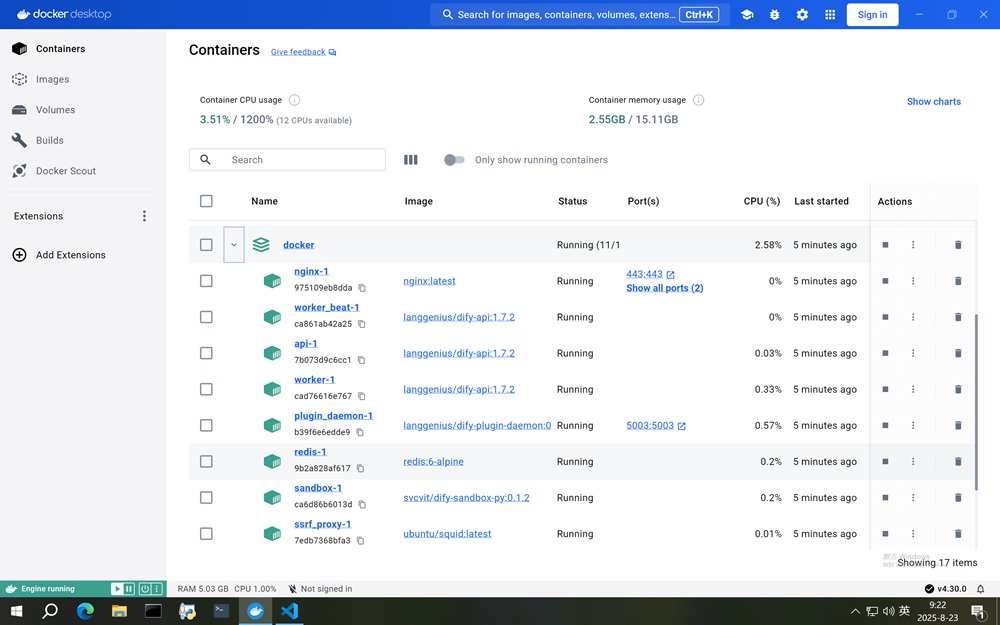The image size is (1000, 625).
Task: Select all containers header checkbox
Action: coord(206,201)
